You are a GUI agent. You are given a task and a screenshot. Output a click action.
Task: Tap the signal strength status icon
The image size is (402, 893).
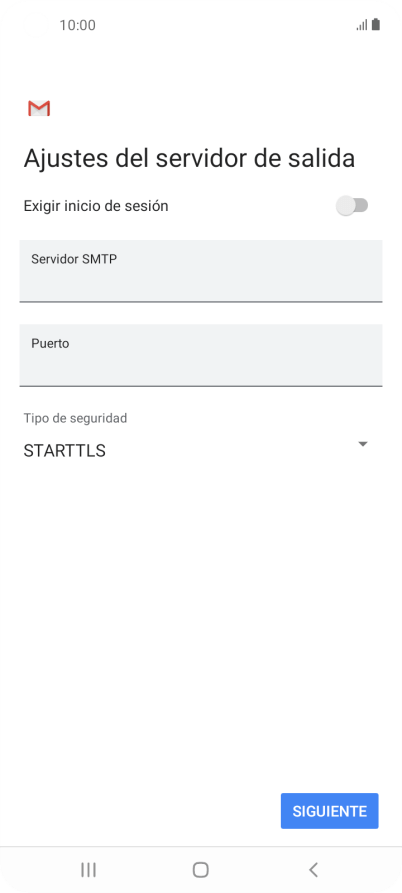pyautogui.click(x=362, y=25)
